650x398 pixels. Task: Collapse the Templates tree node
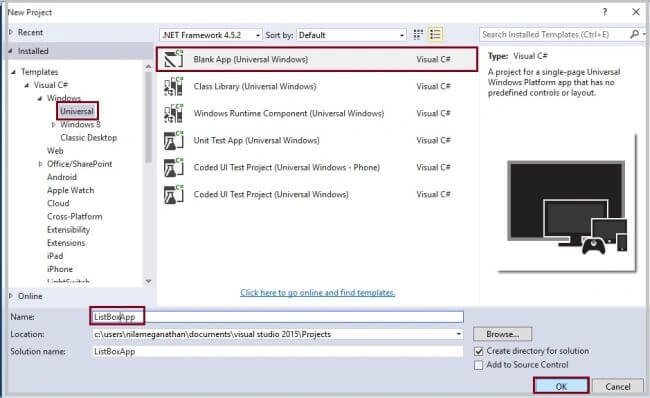coord(13,72)
